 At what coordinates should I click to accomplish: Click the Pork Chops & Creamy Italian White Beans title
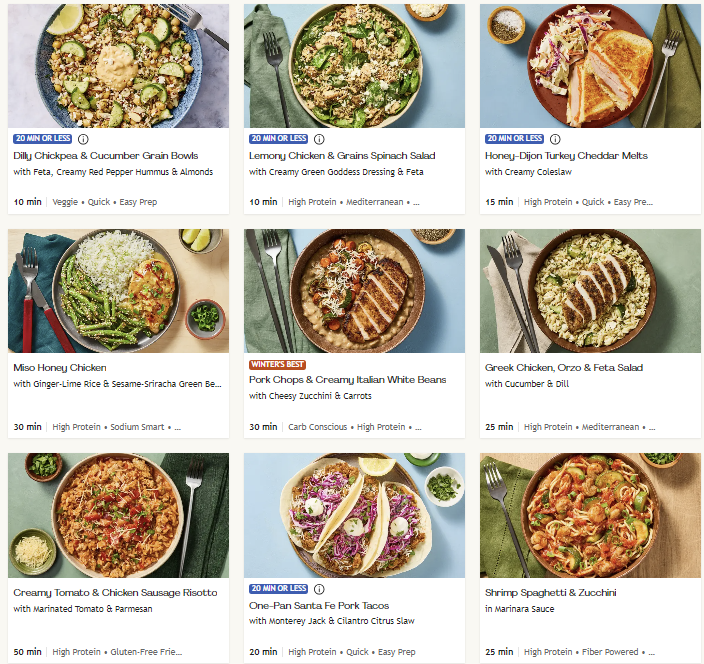[348, 380]
